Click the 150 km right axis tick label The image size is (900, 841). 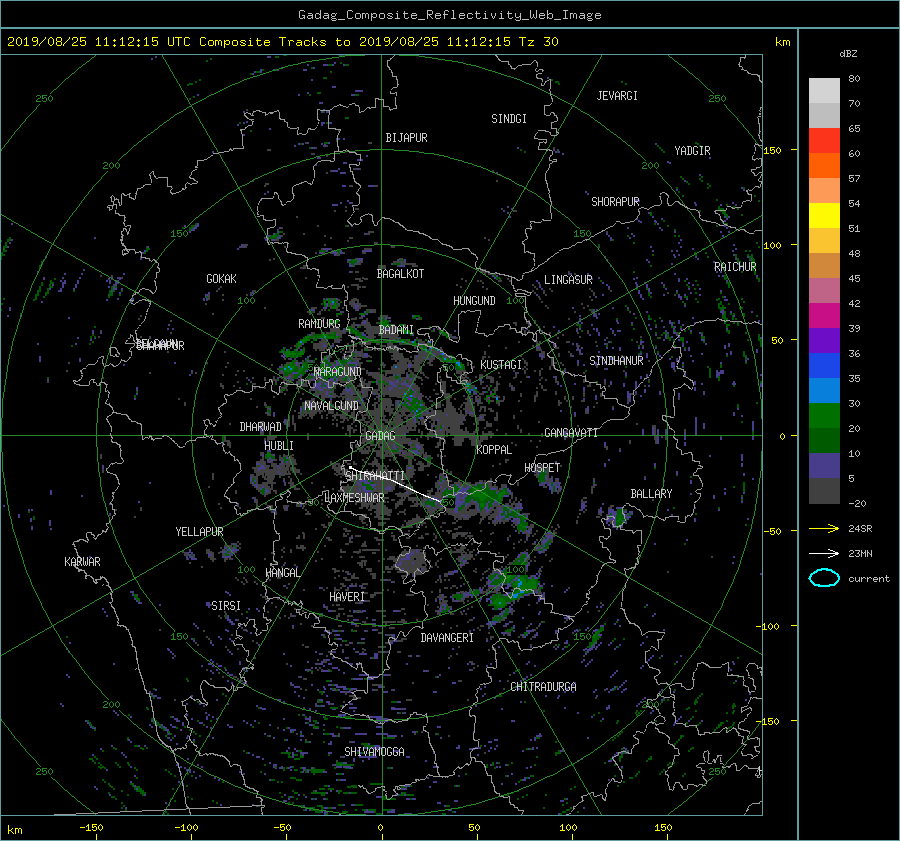click(772, 150)
